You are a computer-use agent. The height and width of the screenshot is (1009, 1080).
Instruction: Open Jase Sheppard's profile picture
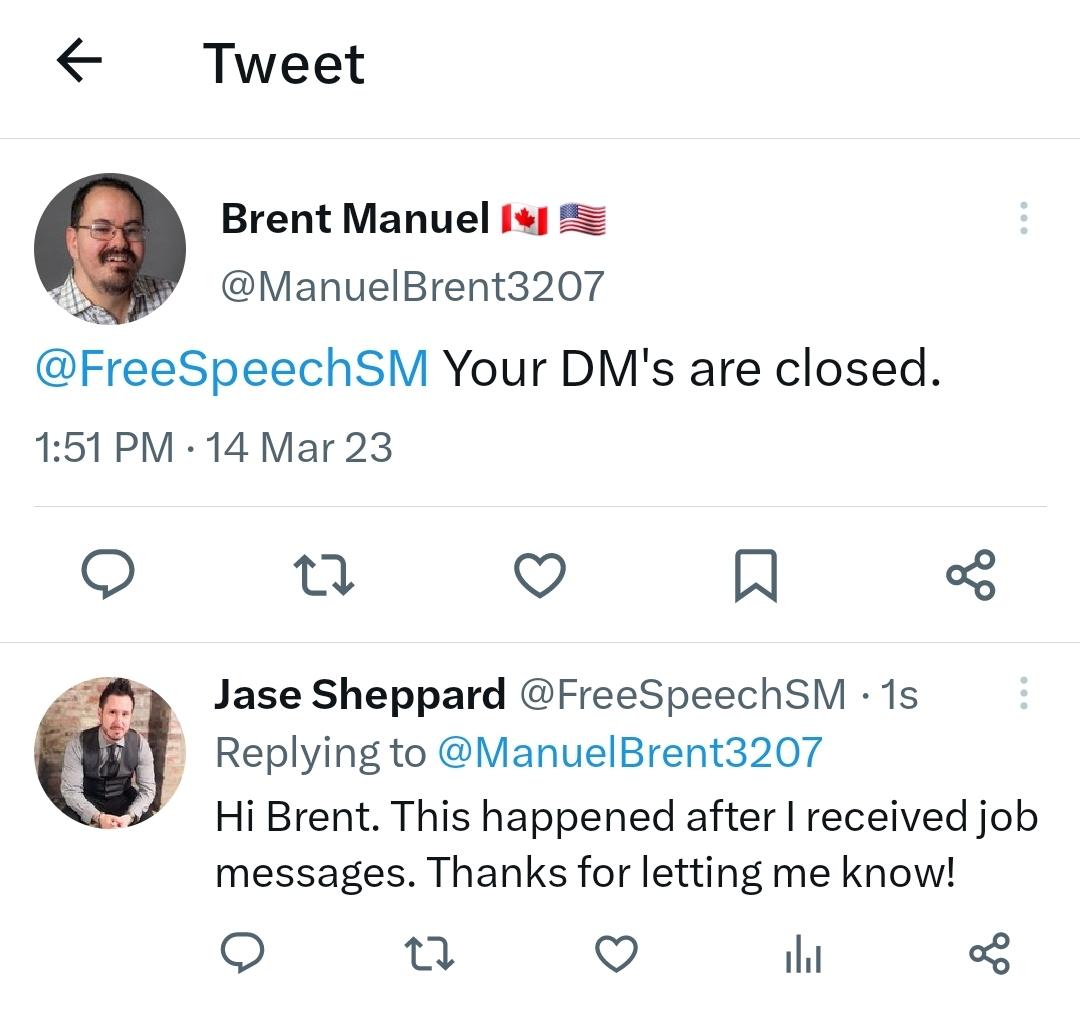click(110, 752)
